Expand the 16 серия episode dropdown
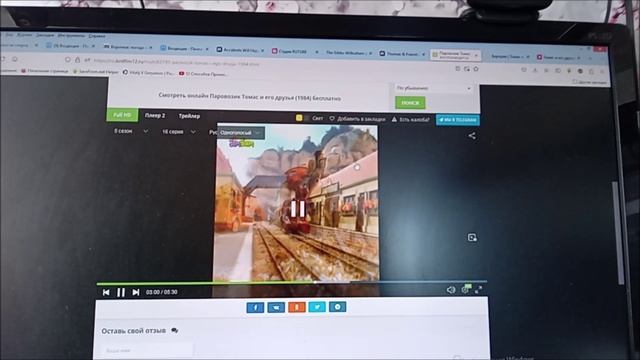Screen dimensions: 640x360 point(179,132)
